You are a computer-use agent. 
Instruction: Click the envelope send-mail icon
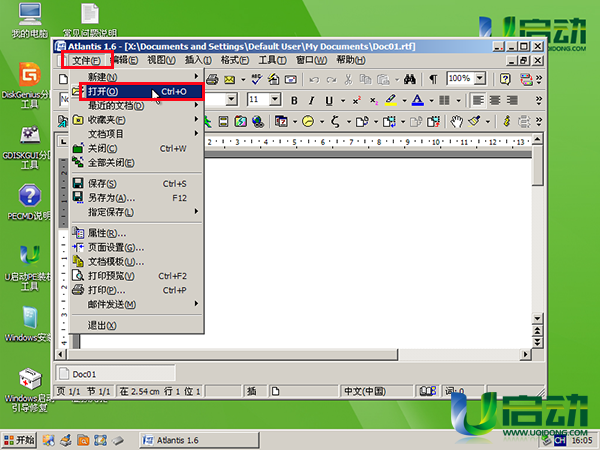(230, 80)
